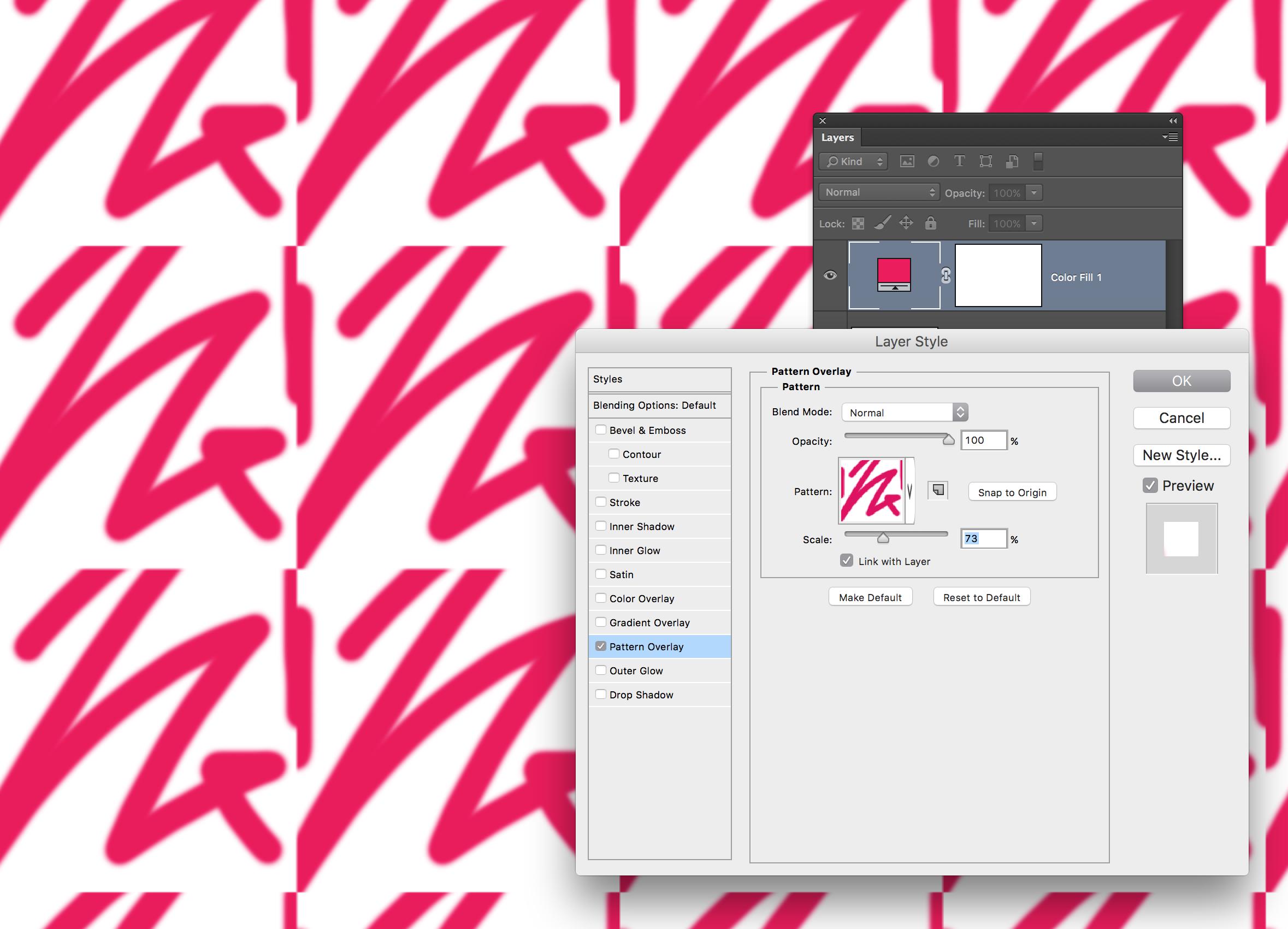Enable lock transparent pixels on the layer
Viewport: 1288px width, 929px height.
(x=858, y=224)
